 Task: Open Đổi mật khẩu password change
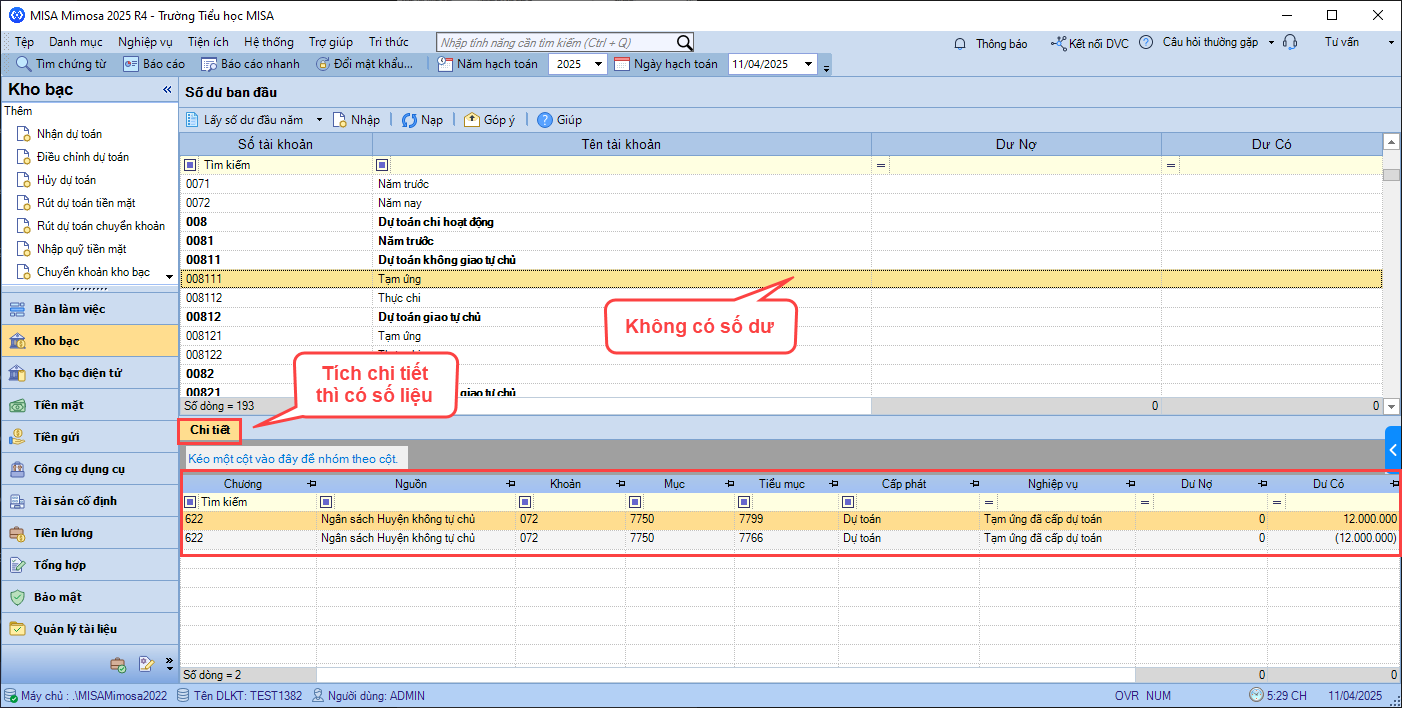click(x=364, y=64)
